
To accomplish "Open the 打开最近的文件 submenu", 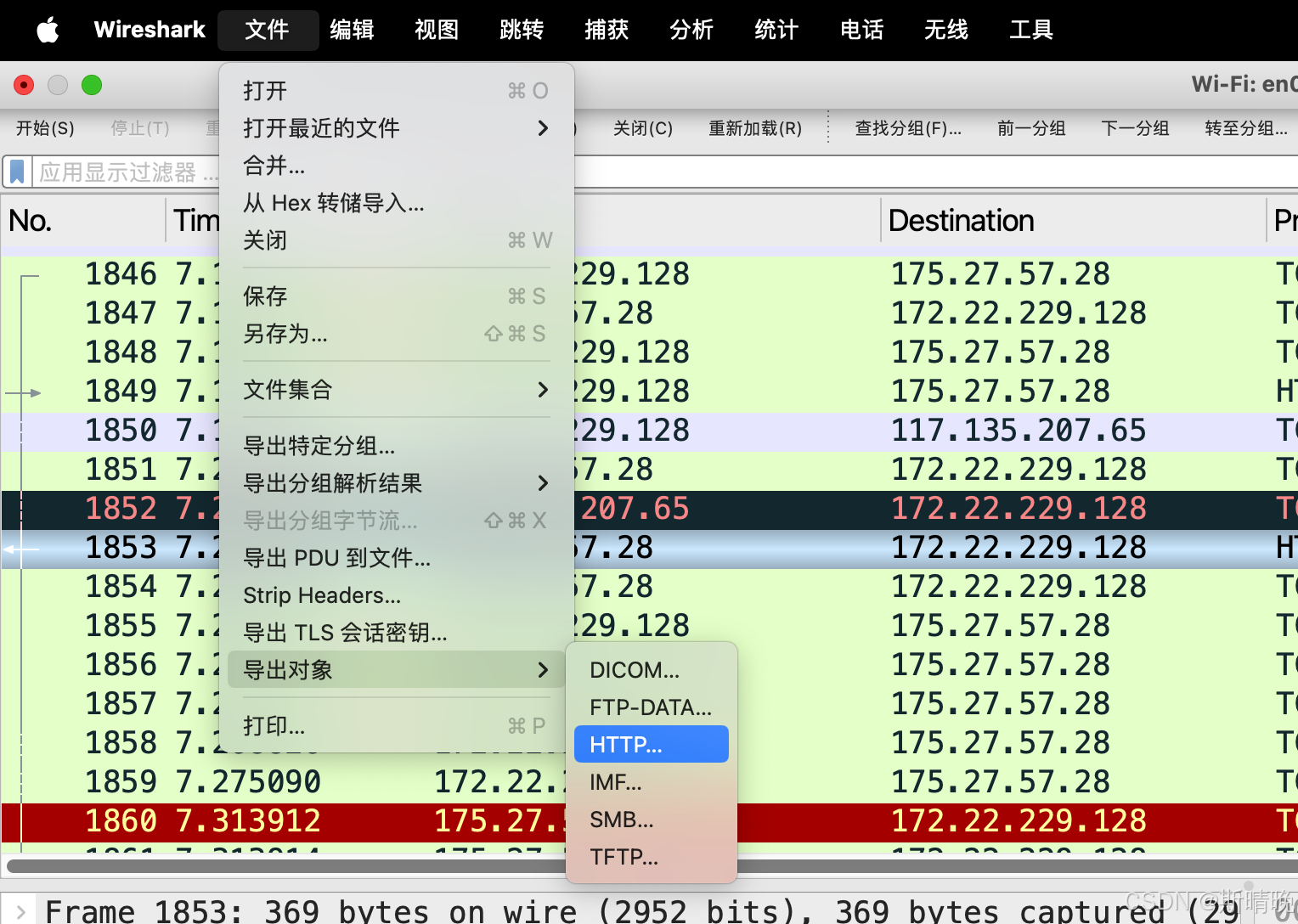I will (397, 128).
